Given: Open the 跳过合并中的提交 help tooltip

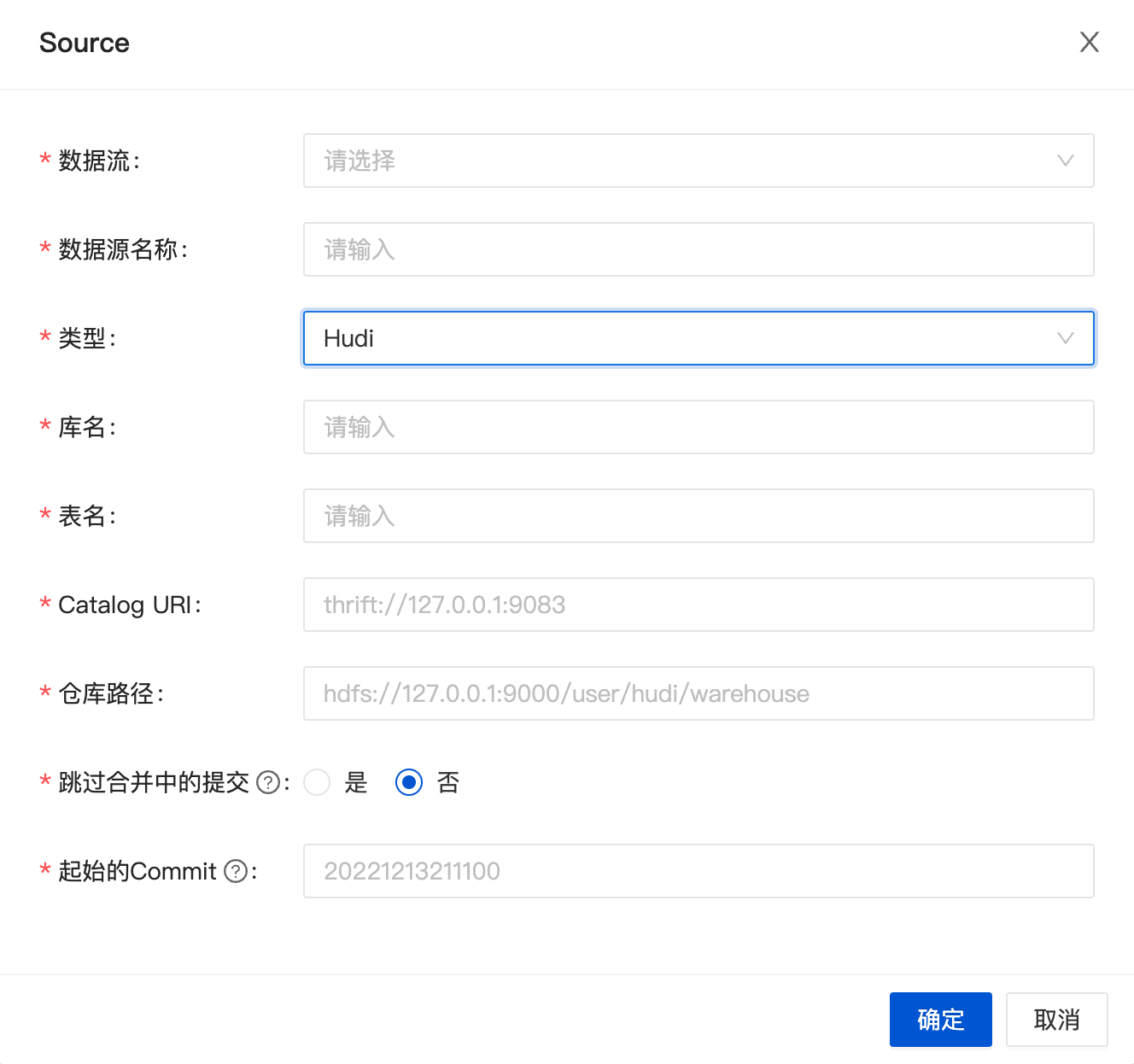Looking at the screenshot, I should (270, 781).
